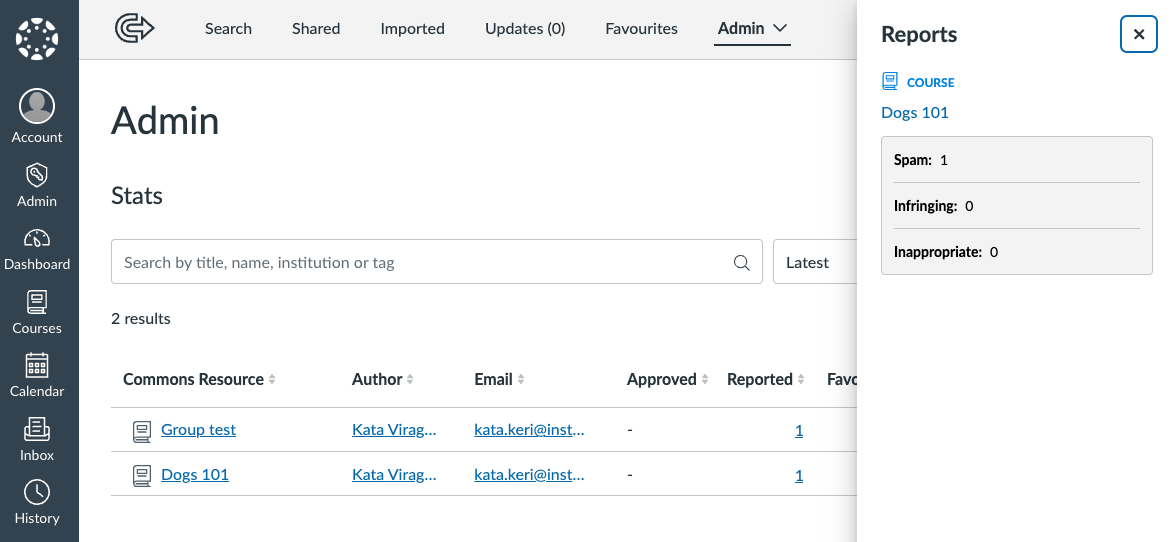Click the search magnifier icon
The image size is (1172, 542).
pyautogui.click(x=742, y=263)
